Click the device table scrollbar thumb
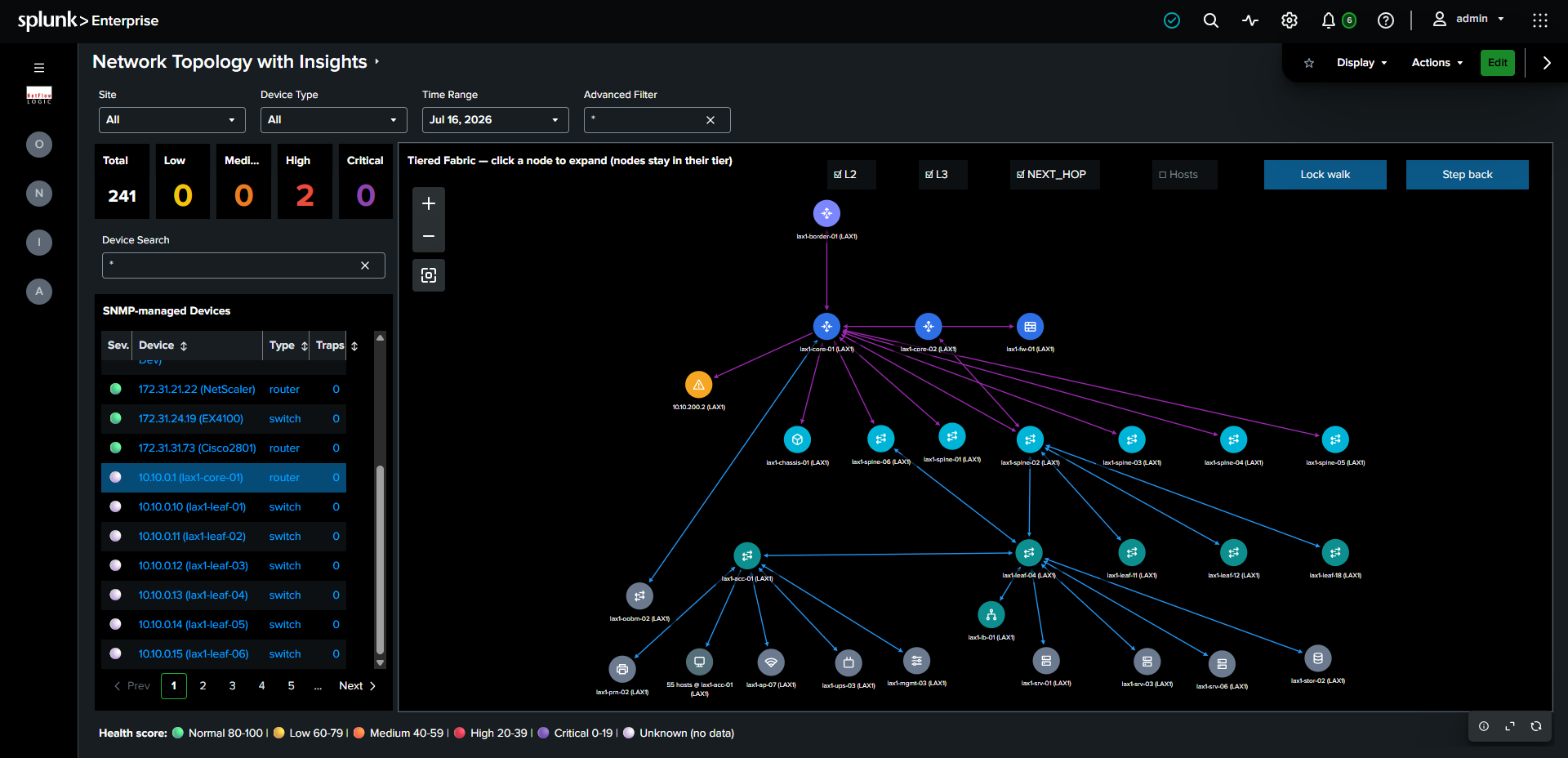This screenshot has width=1568, height=758. coord(380,560)
